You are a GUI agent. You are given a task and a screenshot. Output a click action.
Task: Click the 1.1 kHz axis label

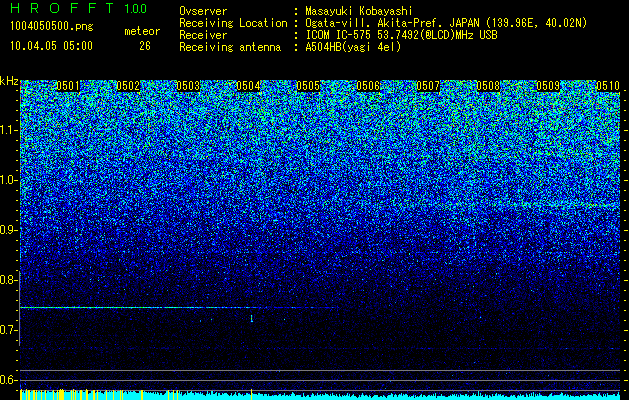(x=8, y=130)
